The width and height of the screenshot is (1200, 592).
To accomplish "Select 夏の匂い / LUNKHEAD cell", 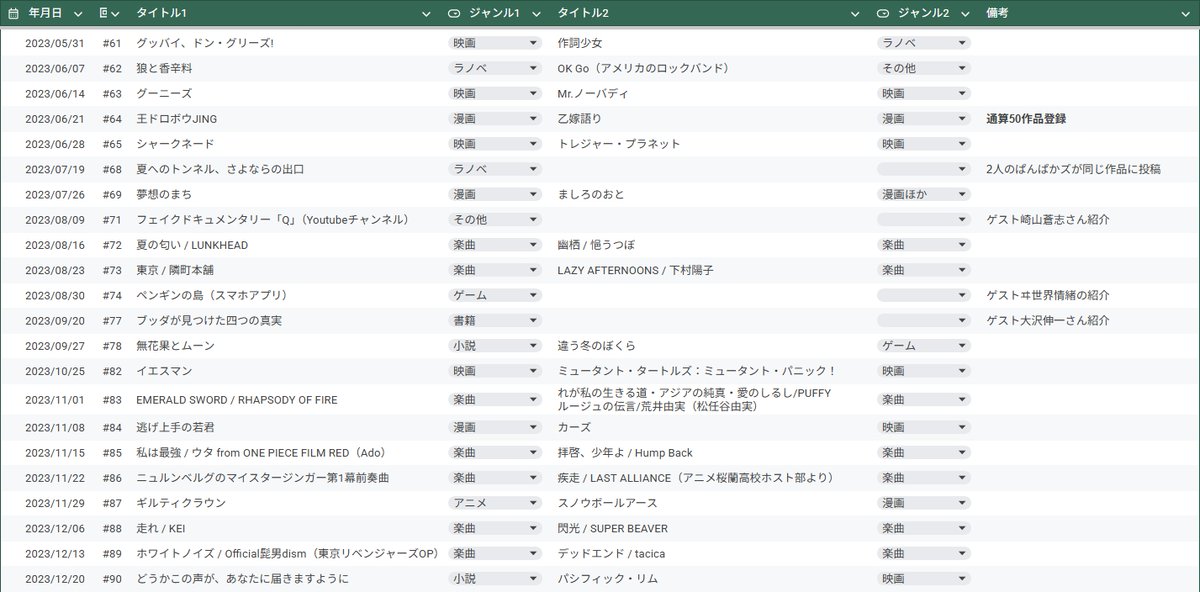I will [x=192, y=245].
